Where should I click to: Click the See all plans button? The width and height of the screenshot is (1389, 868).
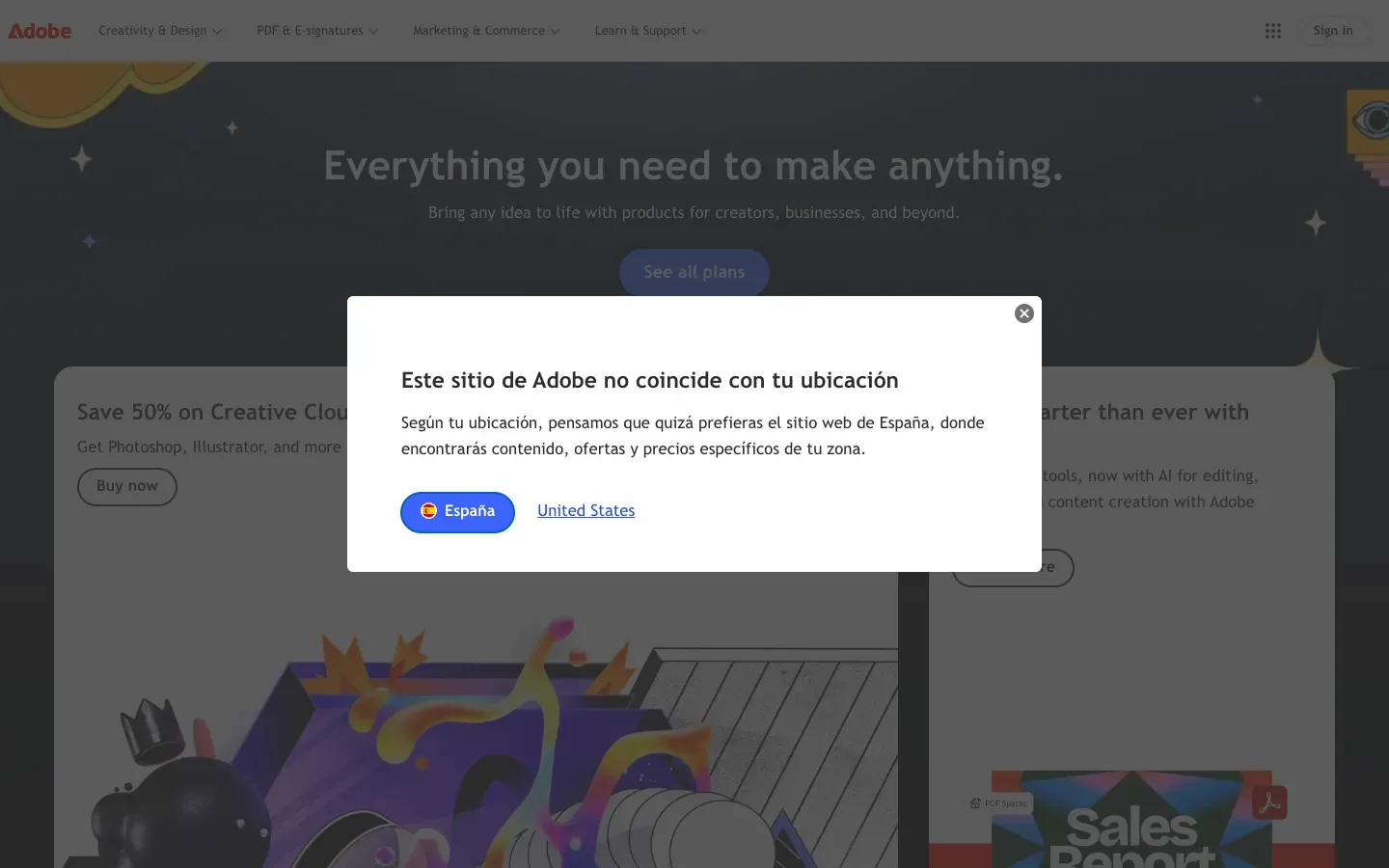click(x=694, y=272)
